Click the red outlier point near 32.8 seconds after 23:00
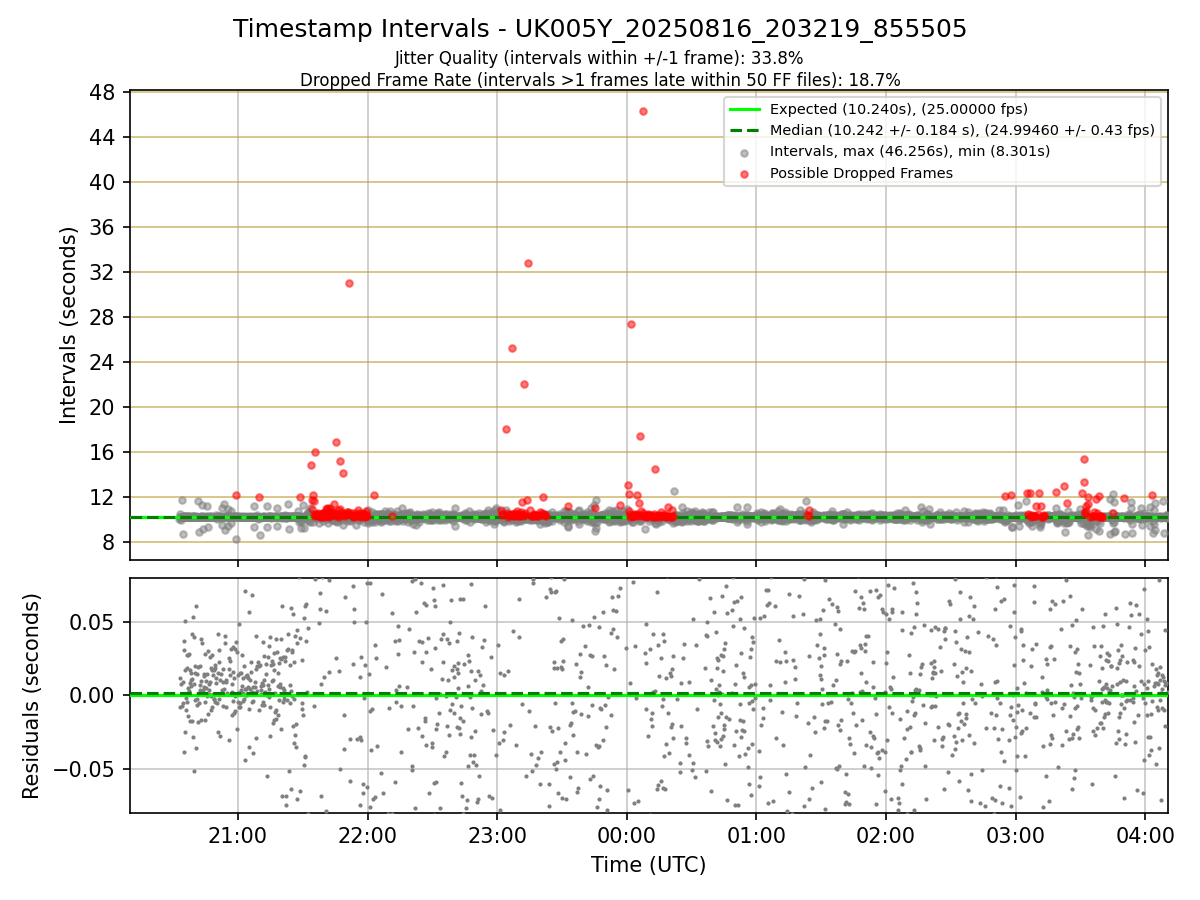 pos(528,263)
